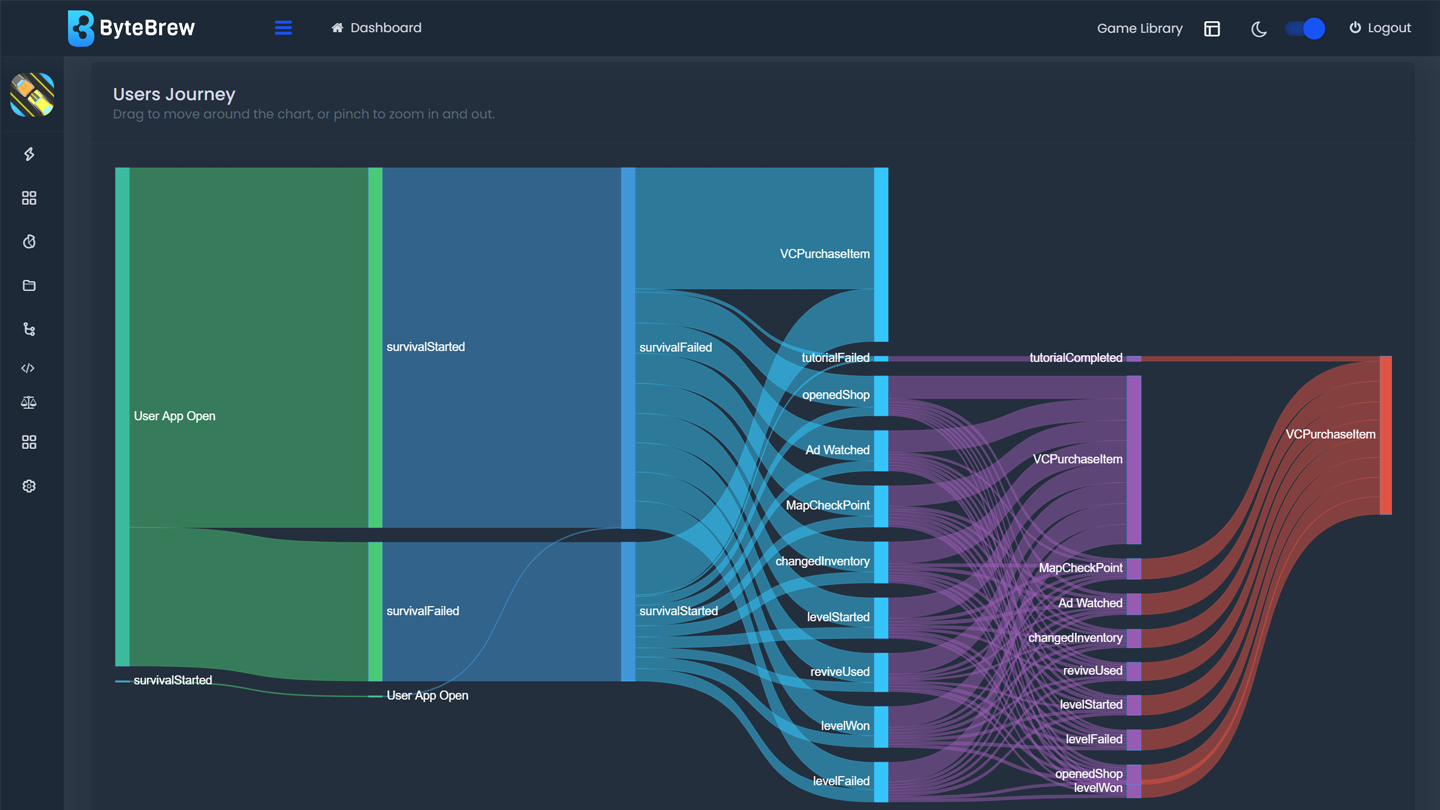This screenshot has height=810, width=1440.
Task: Select Ad Watched label in purple column
Action: [x=1091, y=603]
